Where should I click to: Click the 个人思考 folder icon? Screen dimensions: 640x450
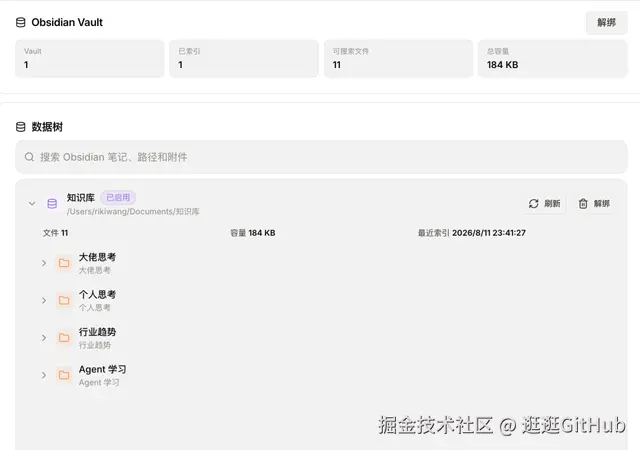coord(64,301)
